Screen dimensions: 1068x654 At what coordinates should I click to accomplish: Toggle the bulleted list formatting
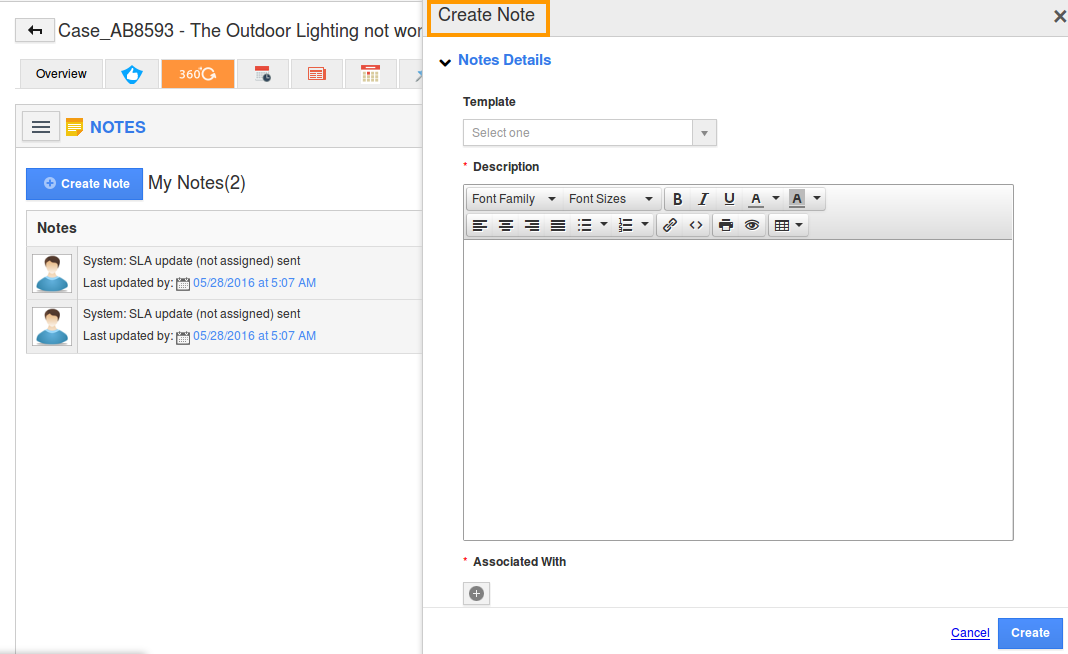(587, 224)
